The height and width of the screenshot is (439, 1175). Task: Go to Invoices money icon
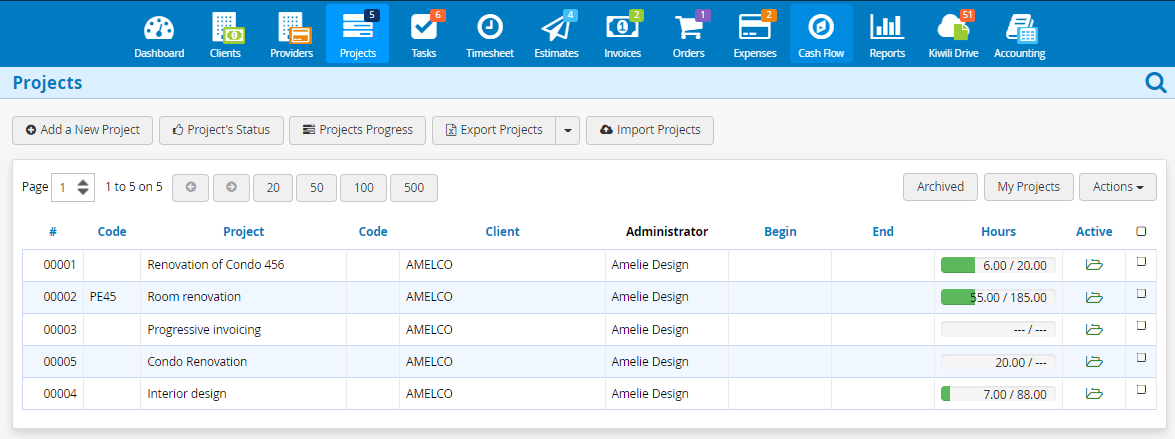(x=621, y=28)
